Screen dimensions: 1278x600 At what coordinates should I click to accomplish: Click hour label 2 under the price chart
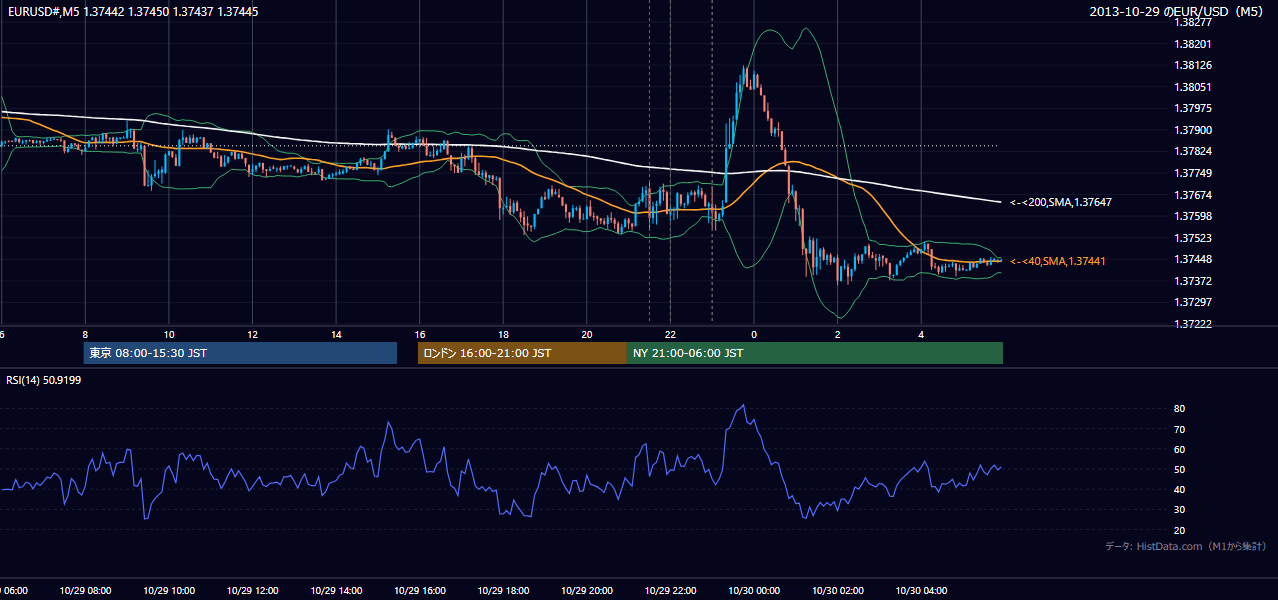tap(837, 334)
